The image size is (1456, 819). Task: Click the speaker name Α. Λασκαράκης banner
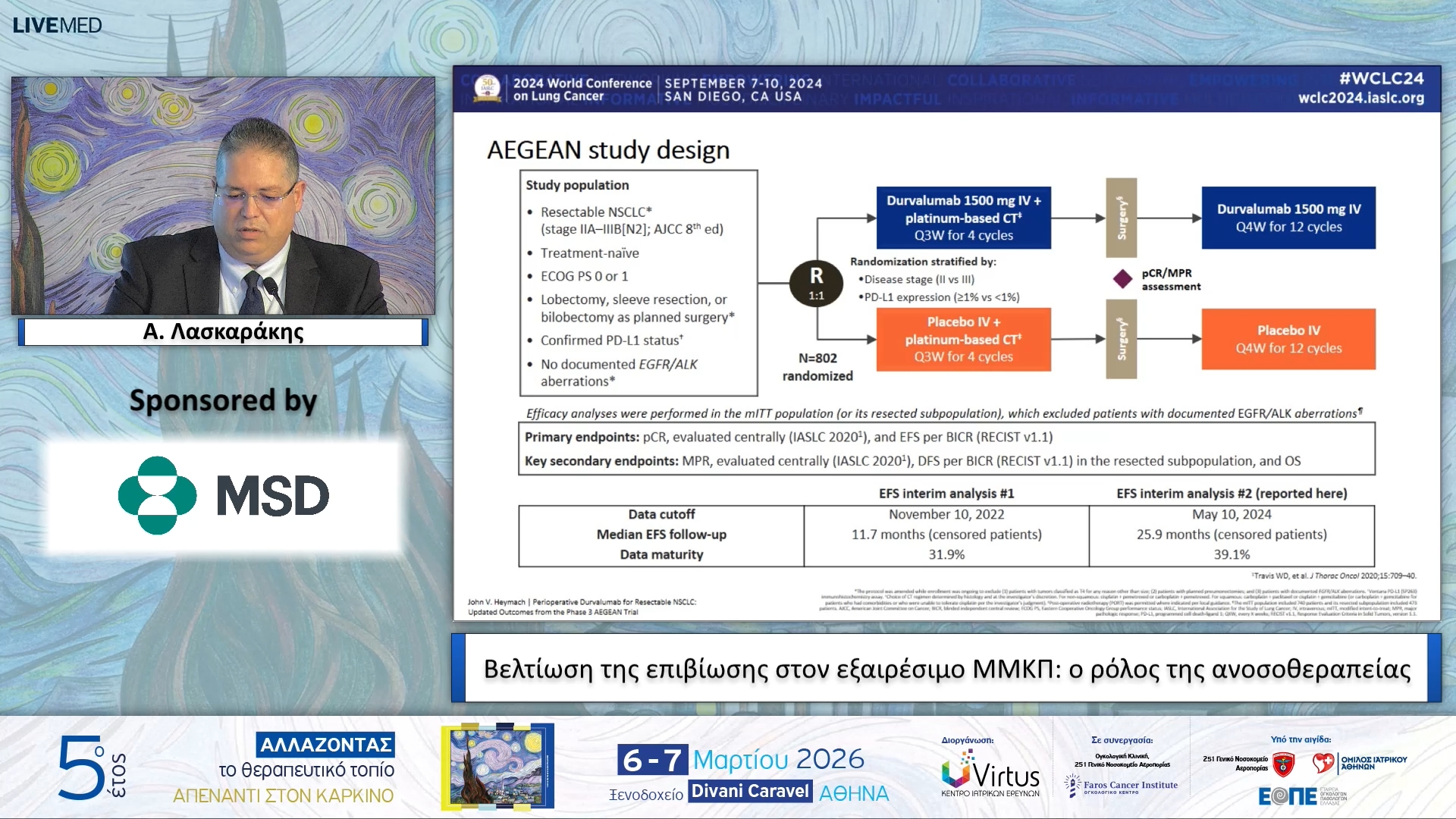pyautogui.click(x=223, y=331)
